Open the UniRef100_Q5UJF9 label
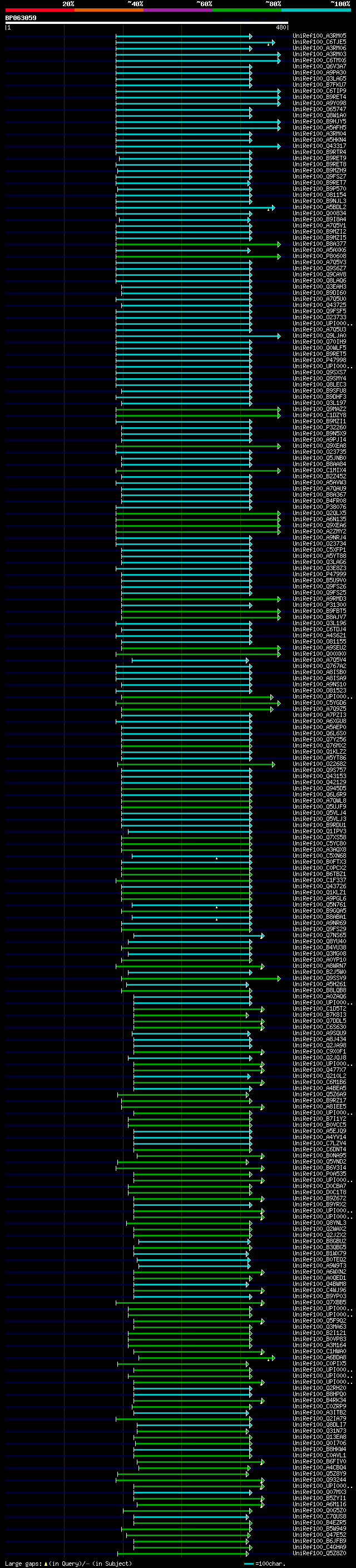The image size is (356, 1568). (319, 807)
